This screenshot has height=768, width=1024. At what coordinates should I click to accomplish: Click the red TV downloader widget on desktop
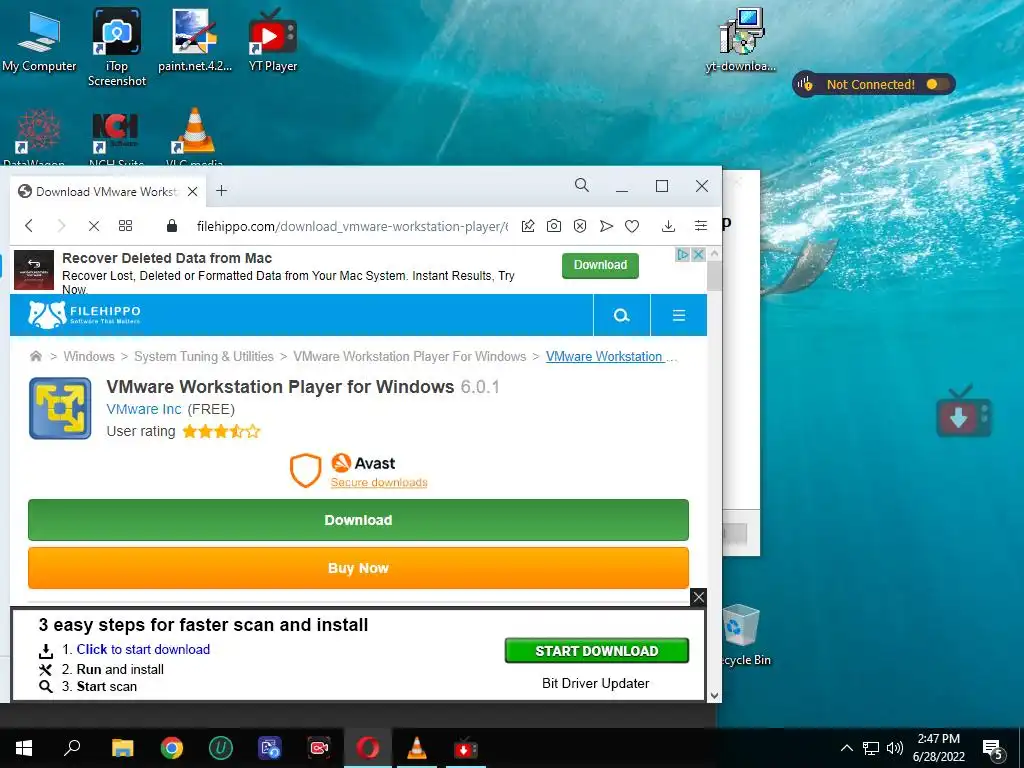(963, 413)
